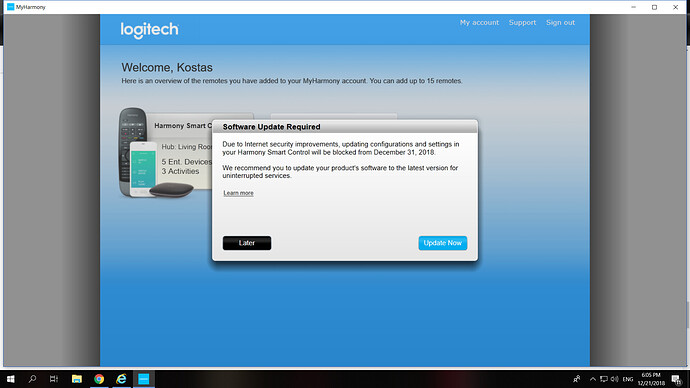The image size is (690, 388).
Task: Open File Explorer from the taskbar
Action: (x=77, y=379)
